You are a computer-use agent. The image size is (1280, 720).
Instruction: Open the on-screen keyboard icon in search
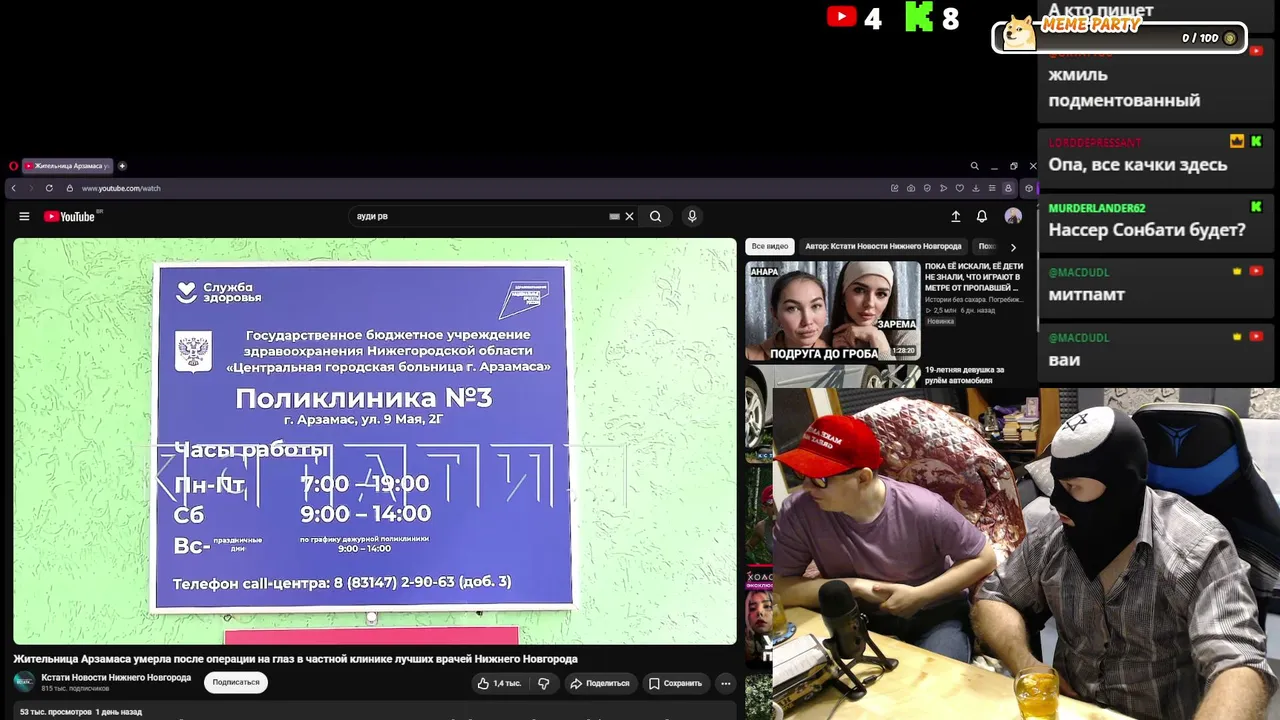pyautogui.click(x=614, y=216)
